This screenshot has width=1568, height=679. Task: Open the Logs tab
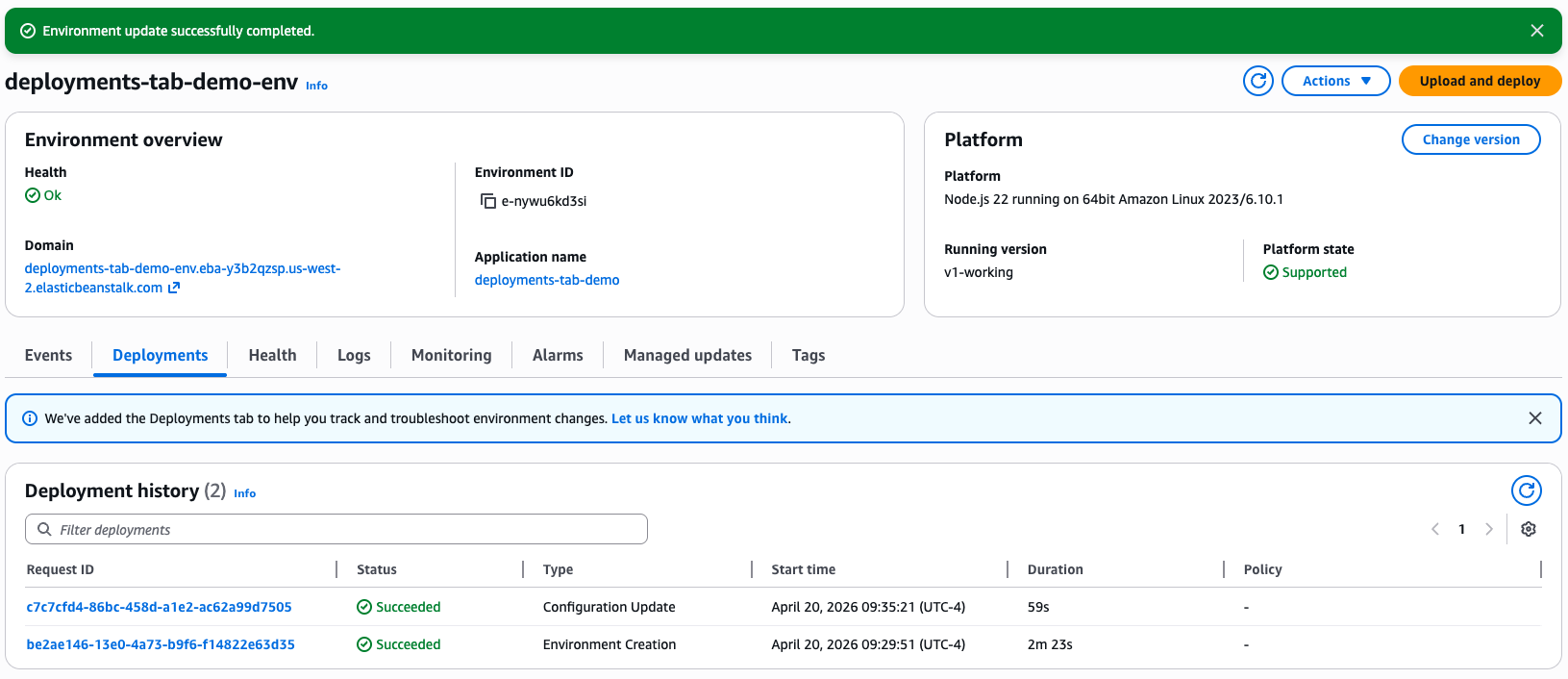(354, 355)
